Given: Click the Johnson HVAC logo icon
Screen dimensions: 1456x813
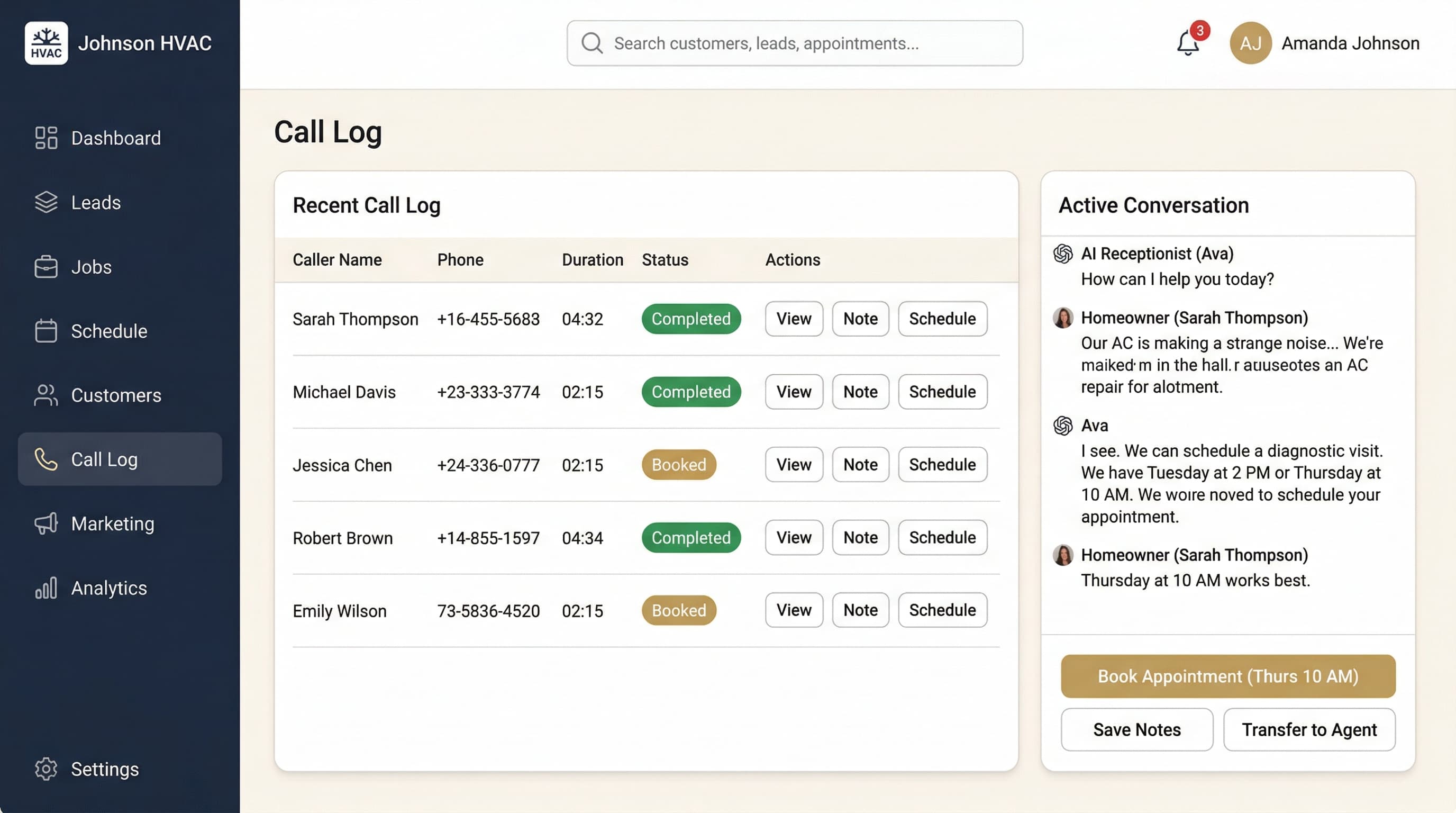Looking at the screenshot, I should (x=47, y=43).
